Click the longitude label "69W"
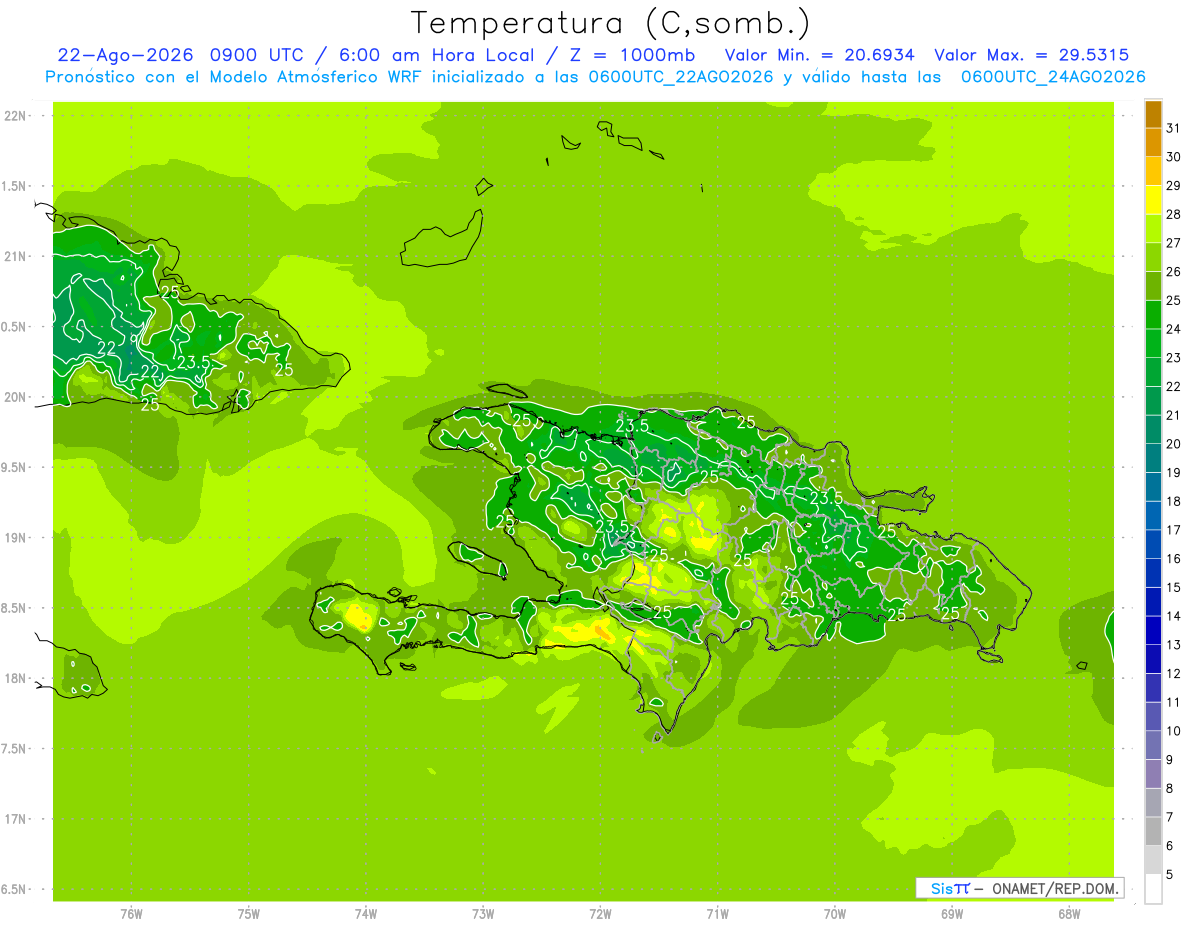Screen dimensions: 1200x927 click(952, 913)
